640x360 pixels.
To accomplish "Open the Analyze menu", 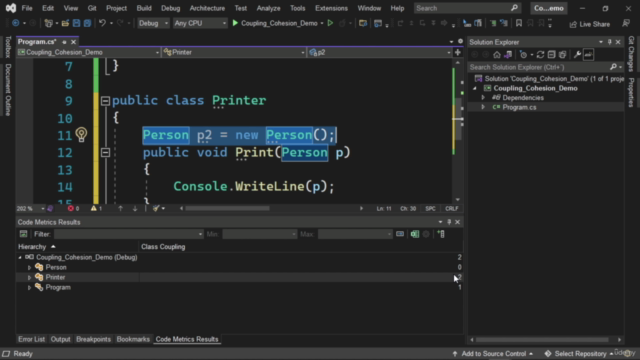I will click(x=268, y=8).
